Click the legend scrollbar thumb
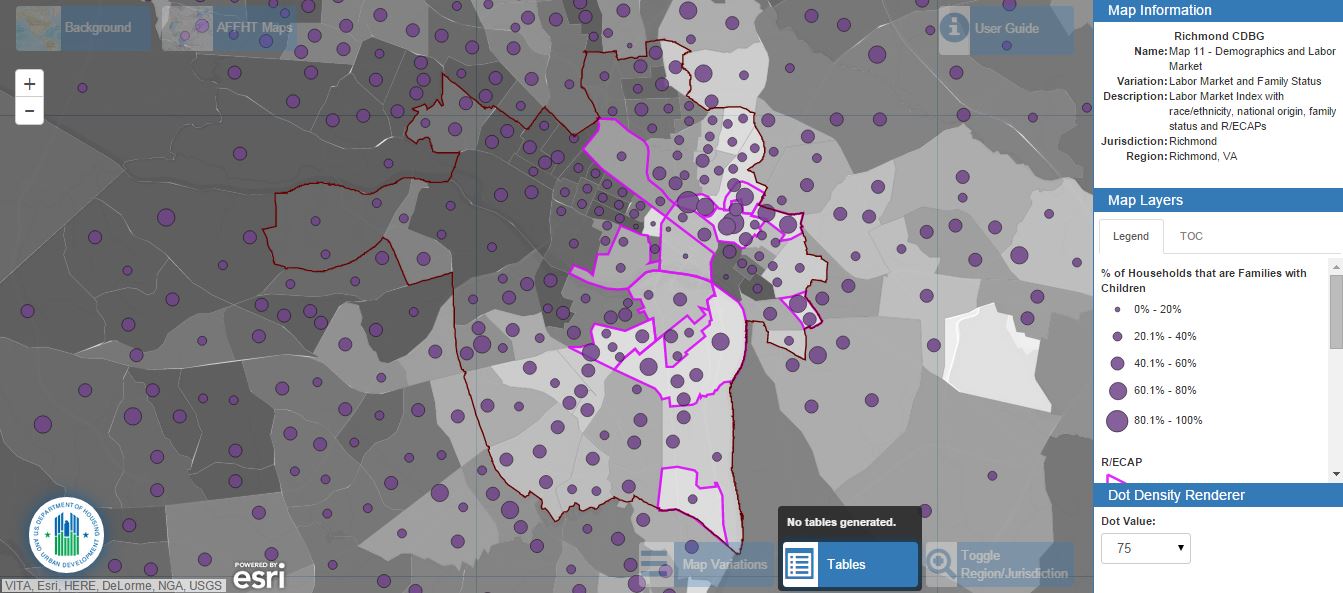The width and height of the screenshot is (1343, 593). click(1336, 311)
